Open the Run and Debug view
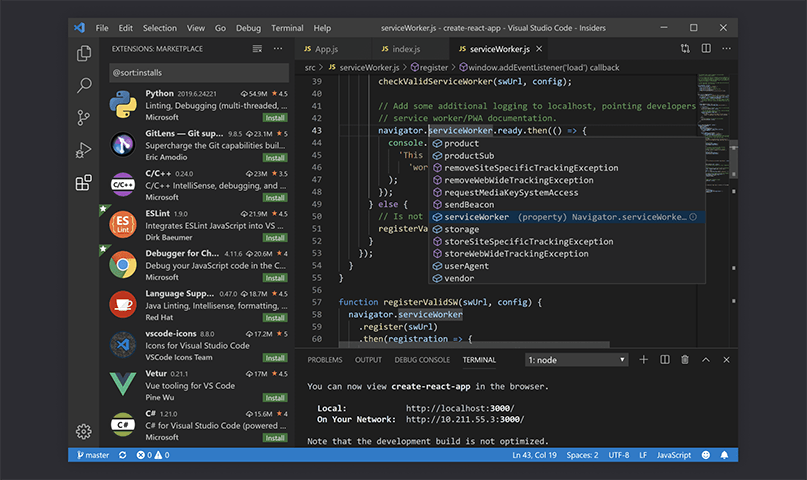 [x=84, y=150]
